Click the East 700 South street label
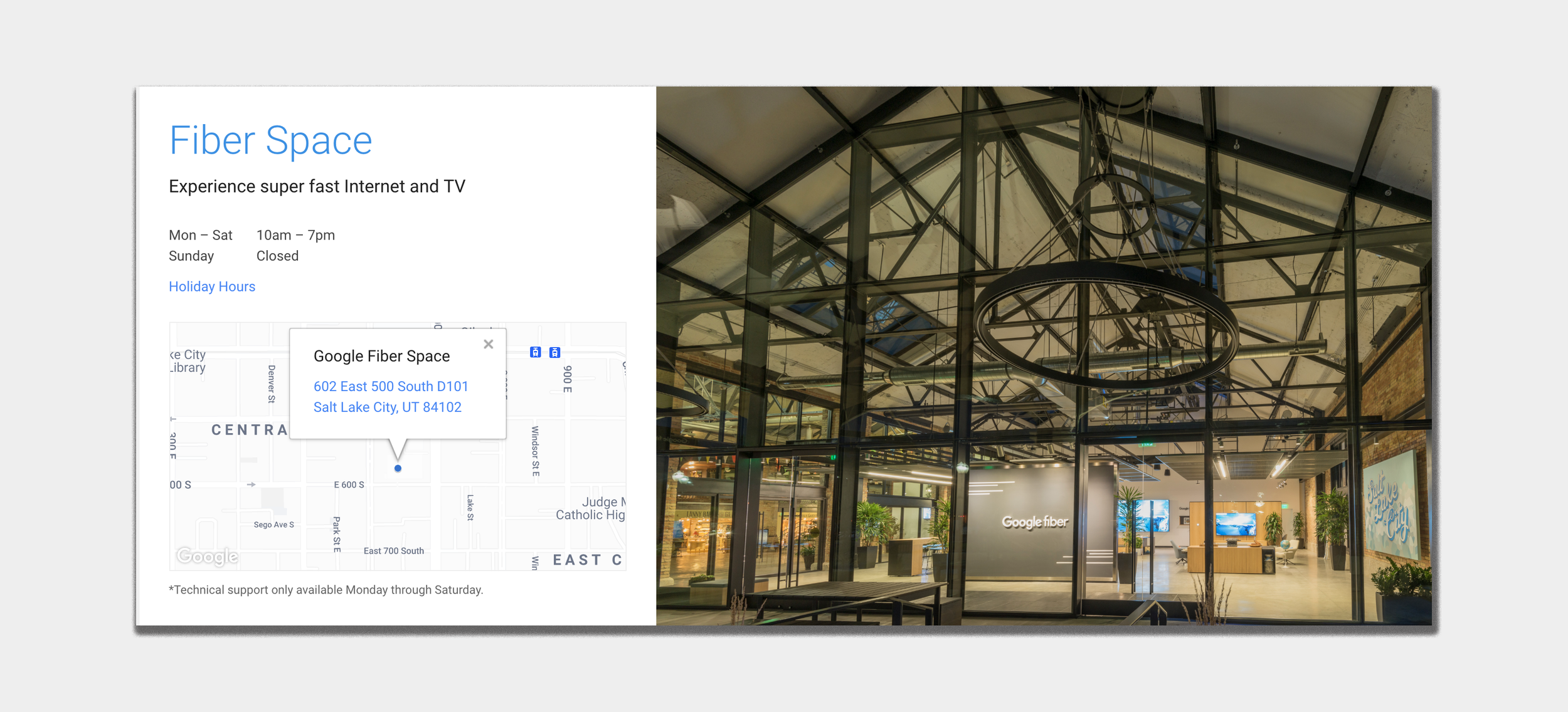The image size is (1568, 712). click(x=393, y=551)
